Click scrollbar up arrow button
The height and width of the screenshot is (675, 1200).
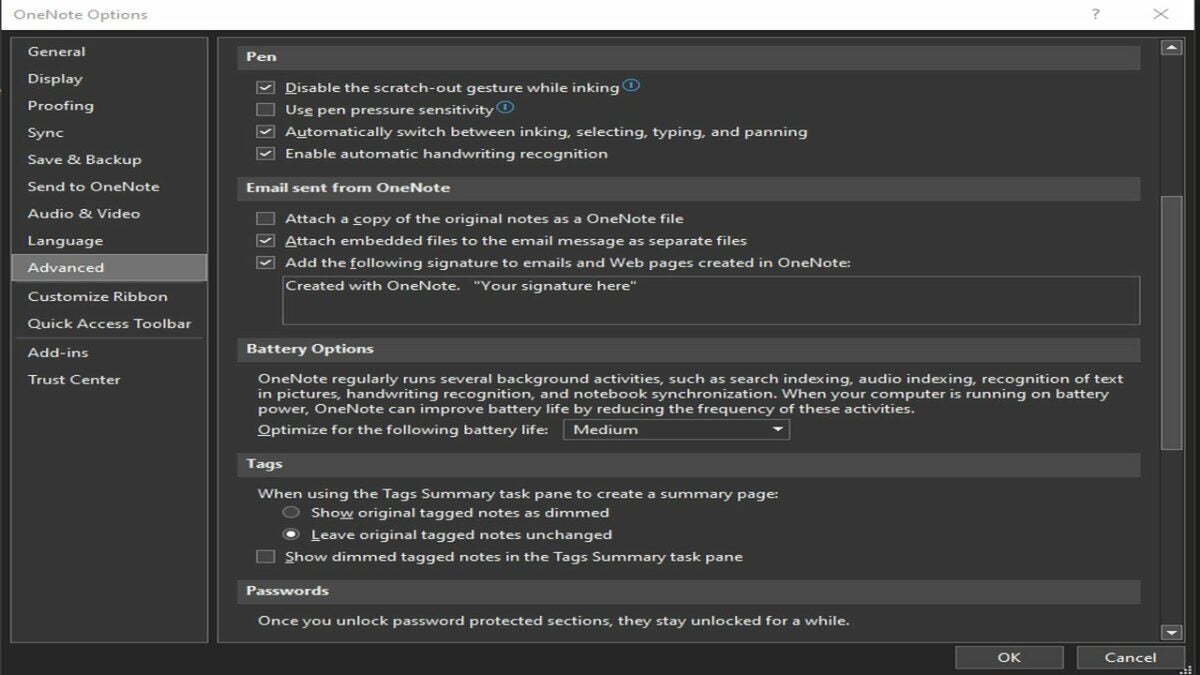pos(1171,48)
